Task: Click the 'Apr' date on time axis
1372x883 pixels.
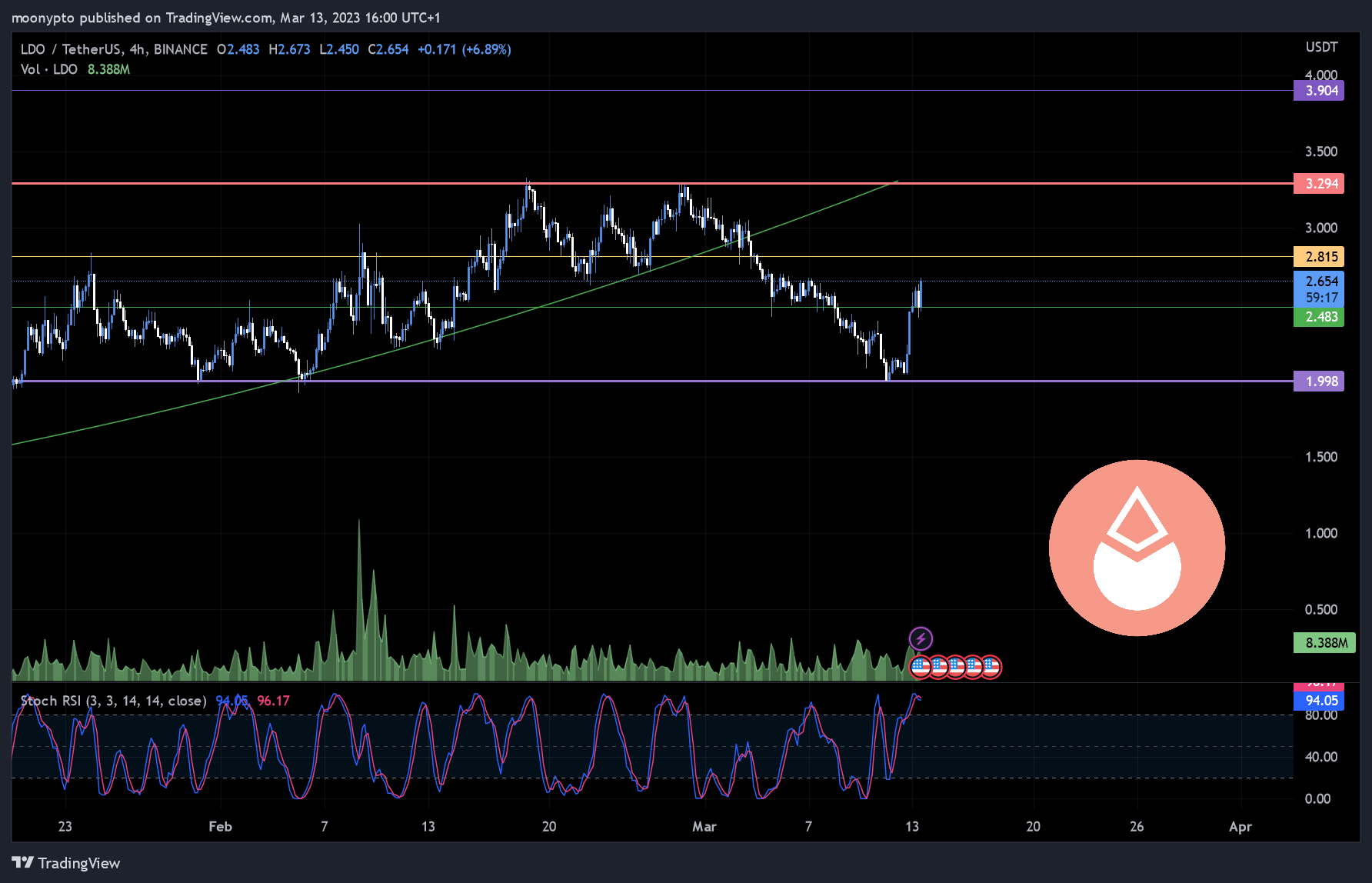Action: 1240,828
